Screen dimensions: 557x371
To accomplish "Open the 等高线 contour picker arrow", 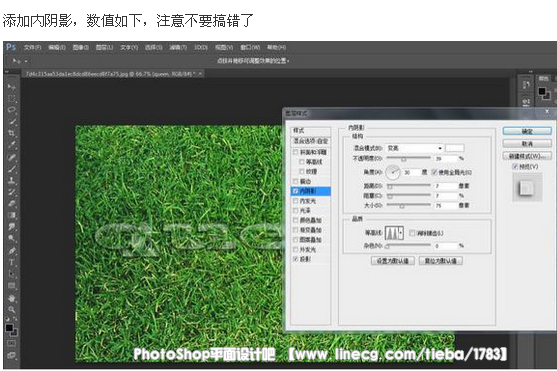I will point(401,233).
